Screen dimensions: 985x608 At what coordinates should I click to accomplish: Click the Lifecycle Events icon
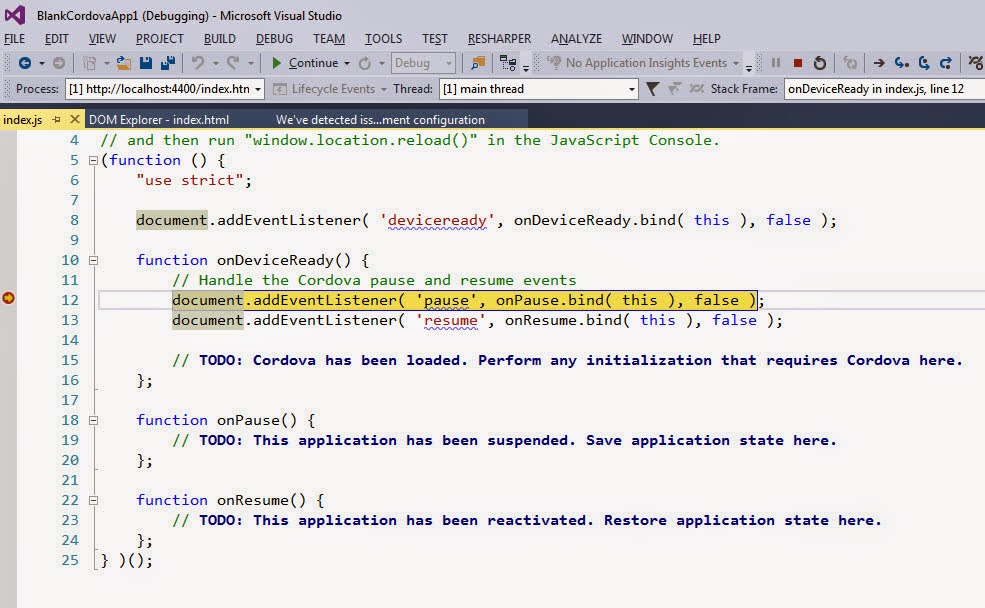click(280, 89)
